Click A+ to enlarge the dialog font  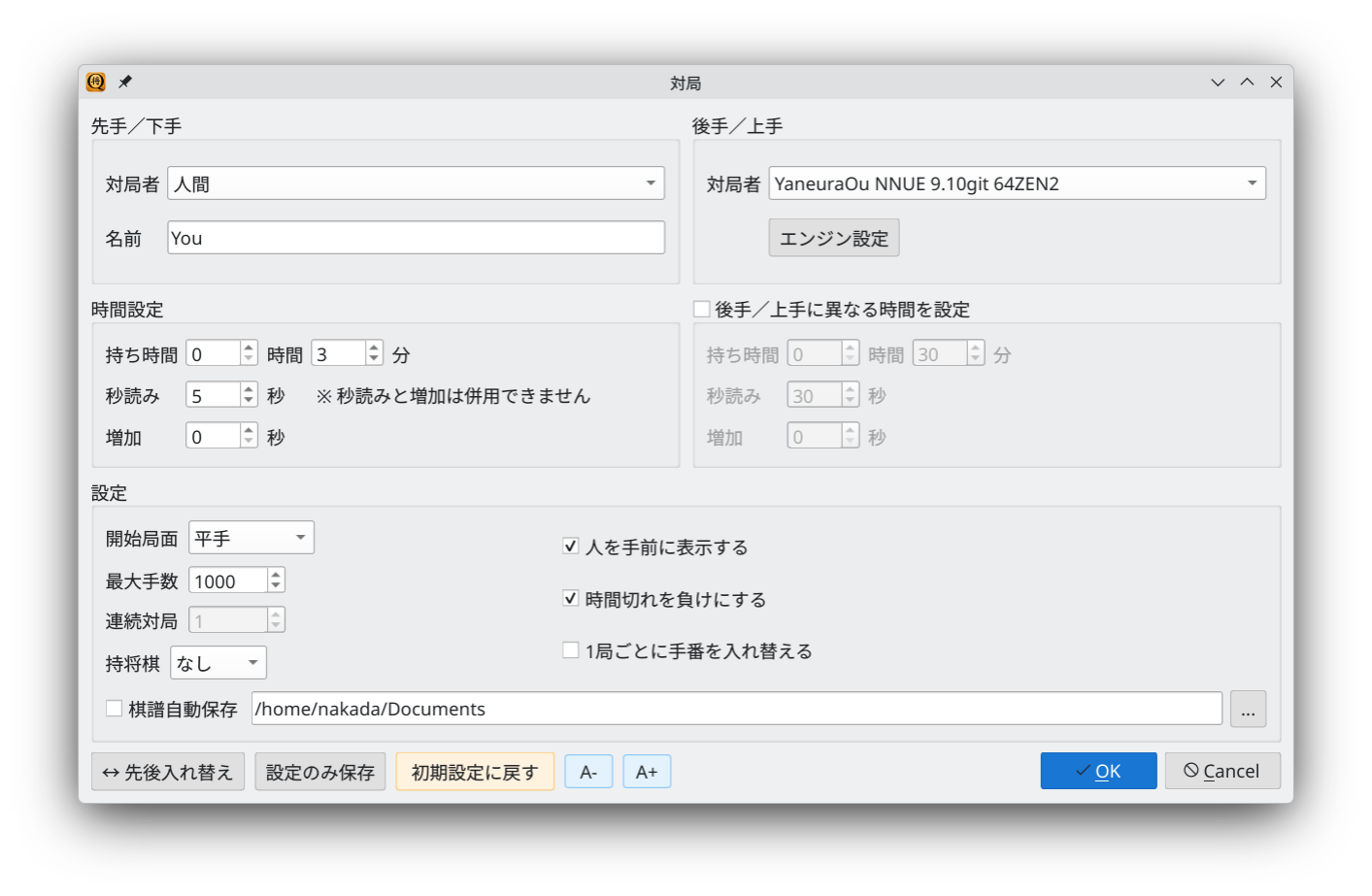647,771
